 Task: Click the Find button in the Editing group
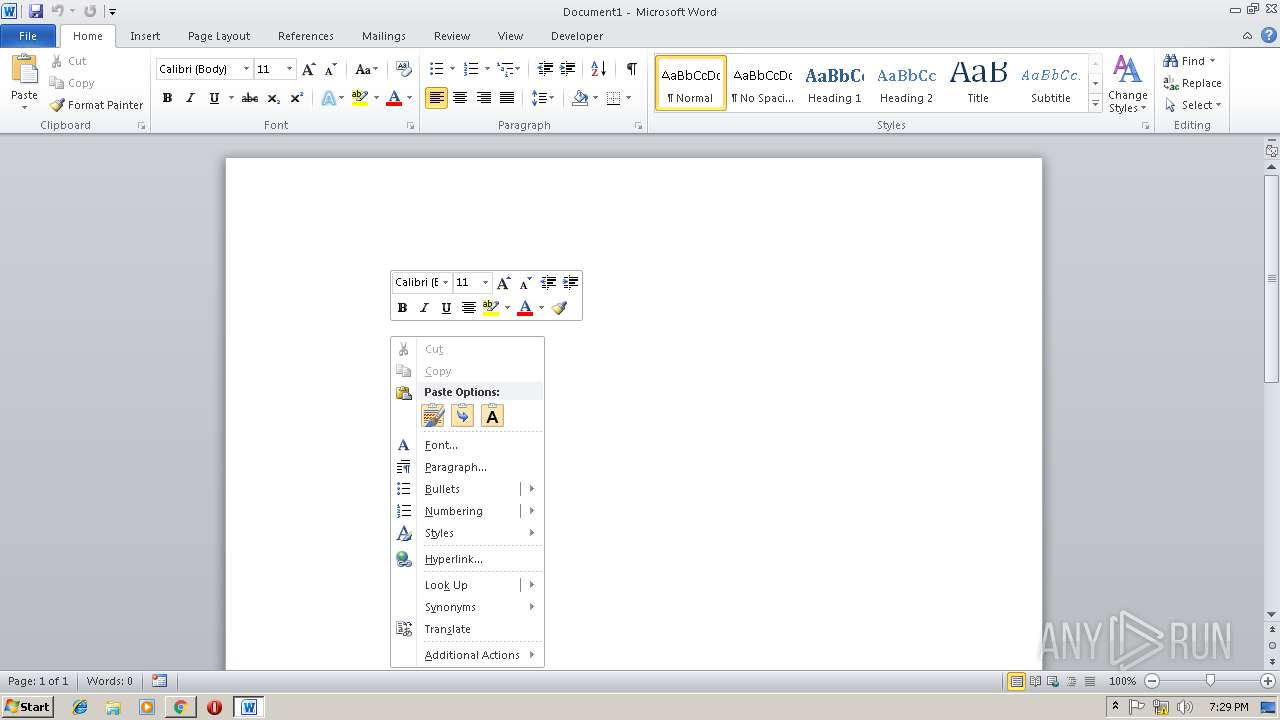coord(1189,61)
